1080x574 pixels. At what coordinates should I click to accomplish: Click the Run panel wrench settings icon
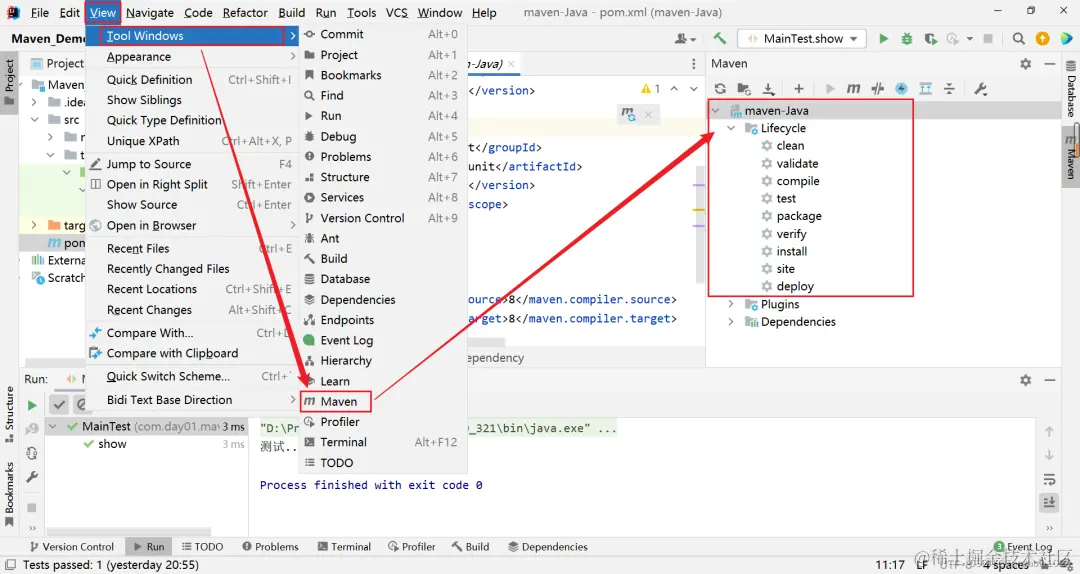32,477
